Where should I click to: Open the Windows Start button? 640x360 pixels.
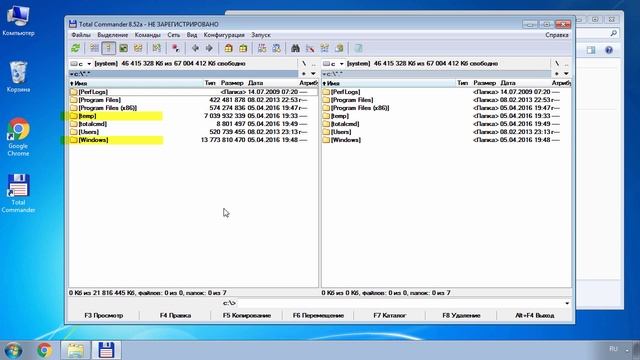[x=13, y=351]
